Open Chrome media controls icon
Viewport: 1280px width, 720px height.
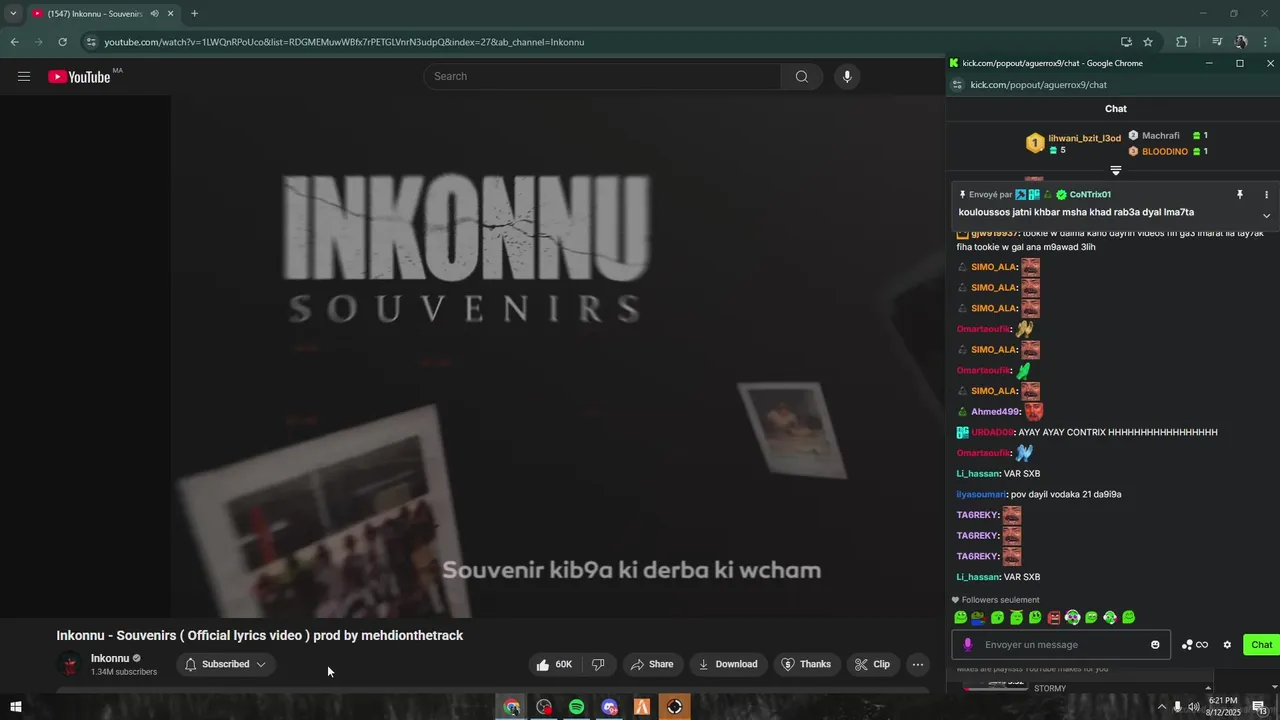point(1217,42)
